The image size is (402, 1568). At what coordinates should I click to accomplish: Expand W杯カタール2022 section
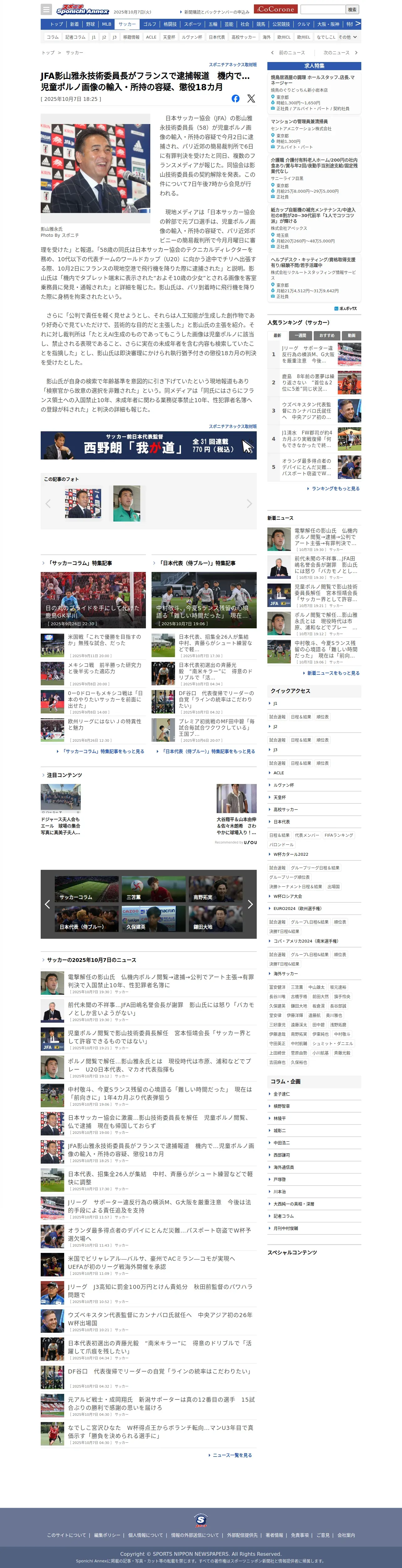pos(314,854)
